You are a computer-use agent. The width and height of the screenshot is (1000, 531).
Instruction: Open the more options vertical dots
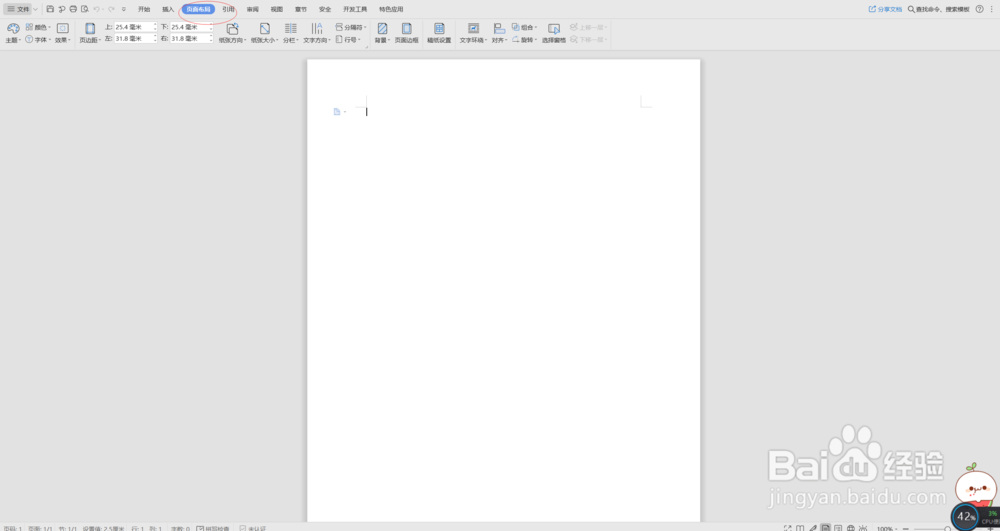(x=992, y=10)
